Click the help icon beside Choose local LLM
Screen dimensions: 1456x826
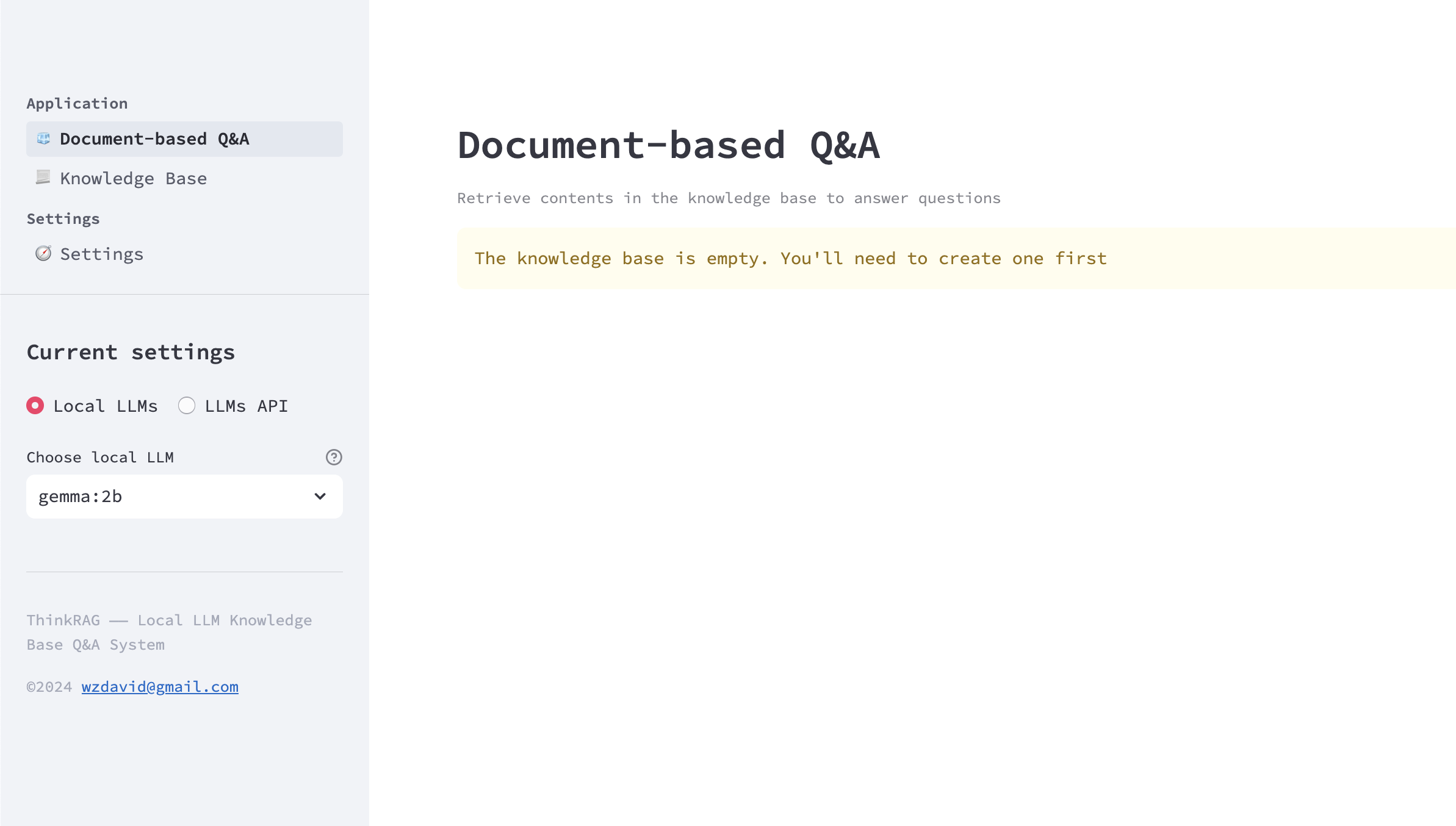click(334, 457)
